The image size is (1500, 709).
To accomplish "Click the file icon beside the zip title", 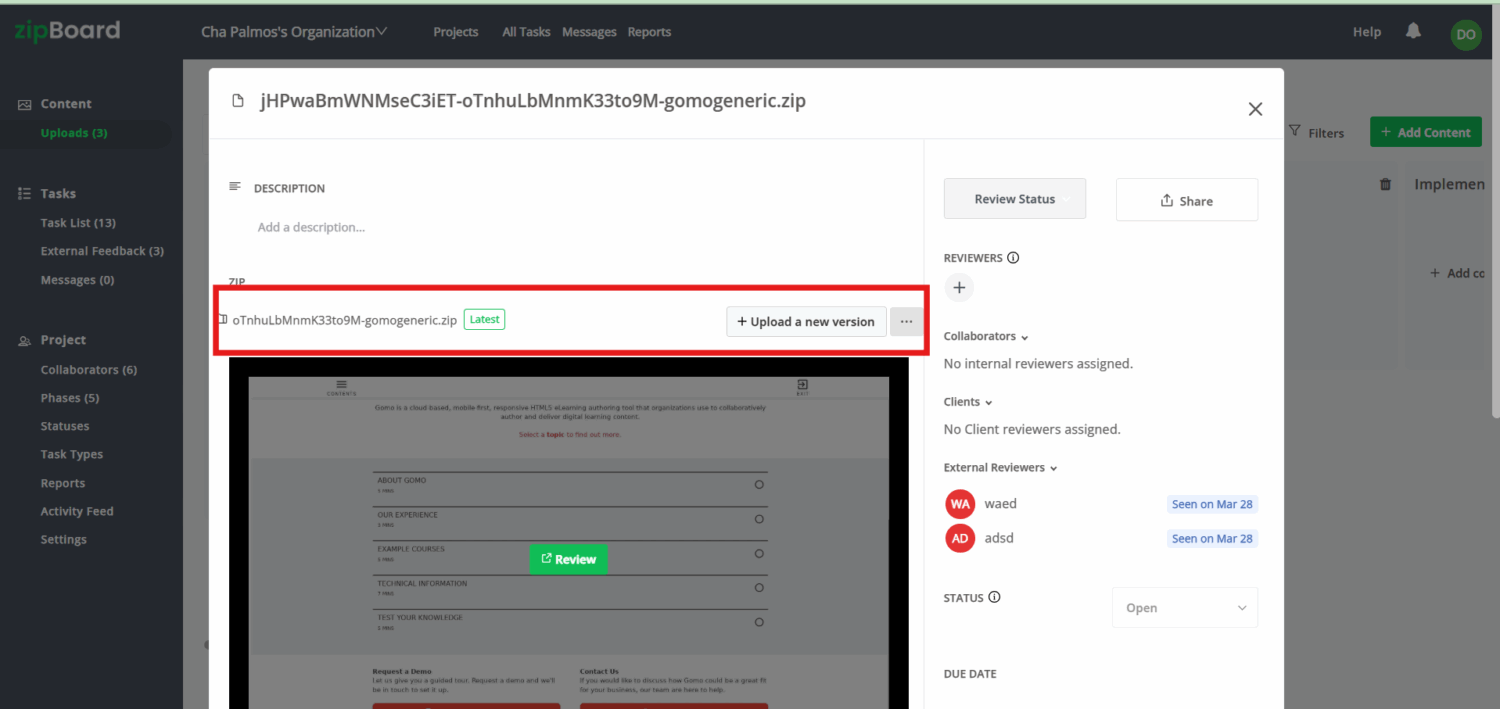I will (238, 101).
